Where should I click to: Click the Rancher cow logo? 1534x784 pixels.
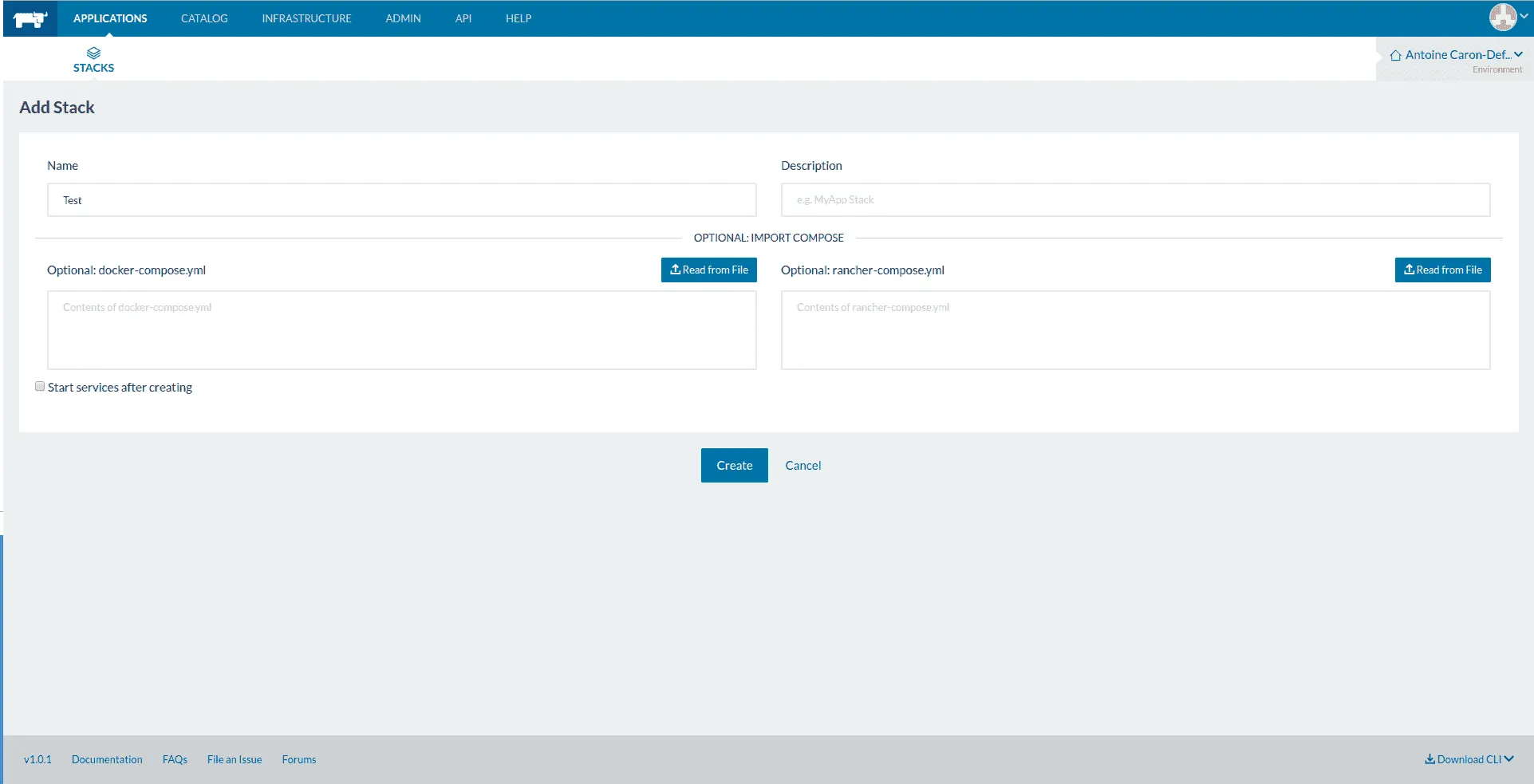[30, 19]
